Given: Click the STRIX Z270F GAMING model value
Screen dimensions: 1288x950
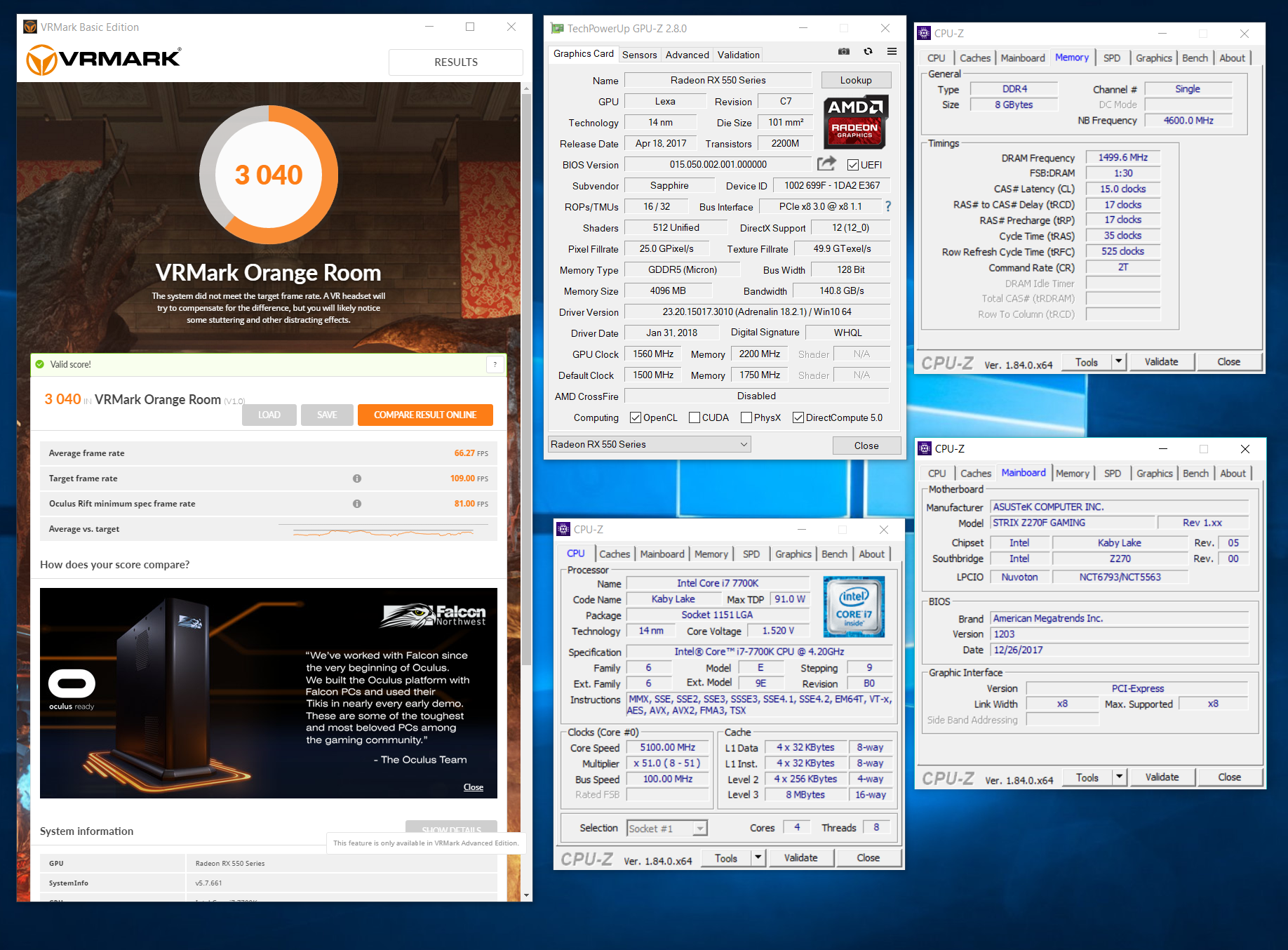Looking at the screenshot, I should [1073, 523].
